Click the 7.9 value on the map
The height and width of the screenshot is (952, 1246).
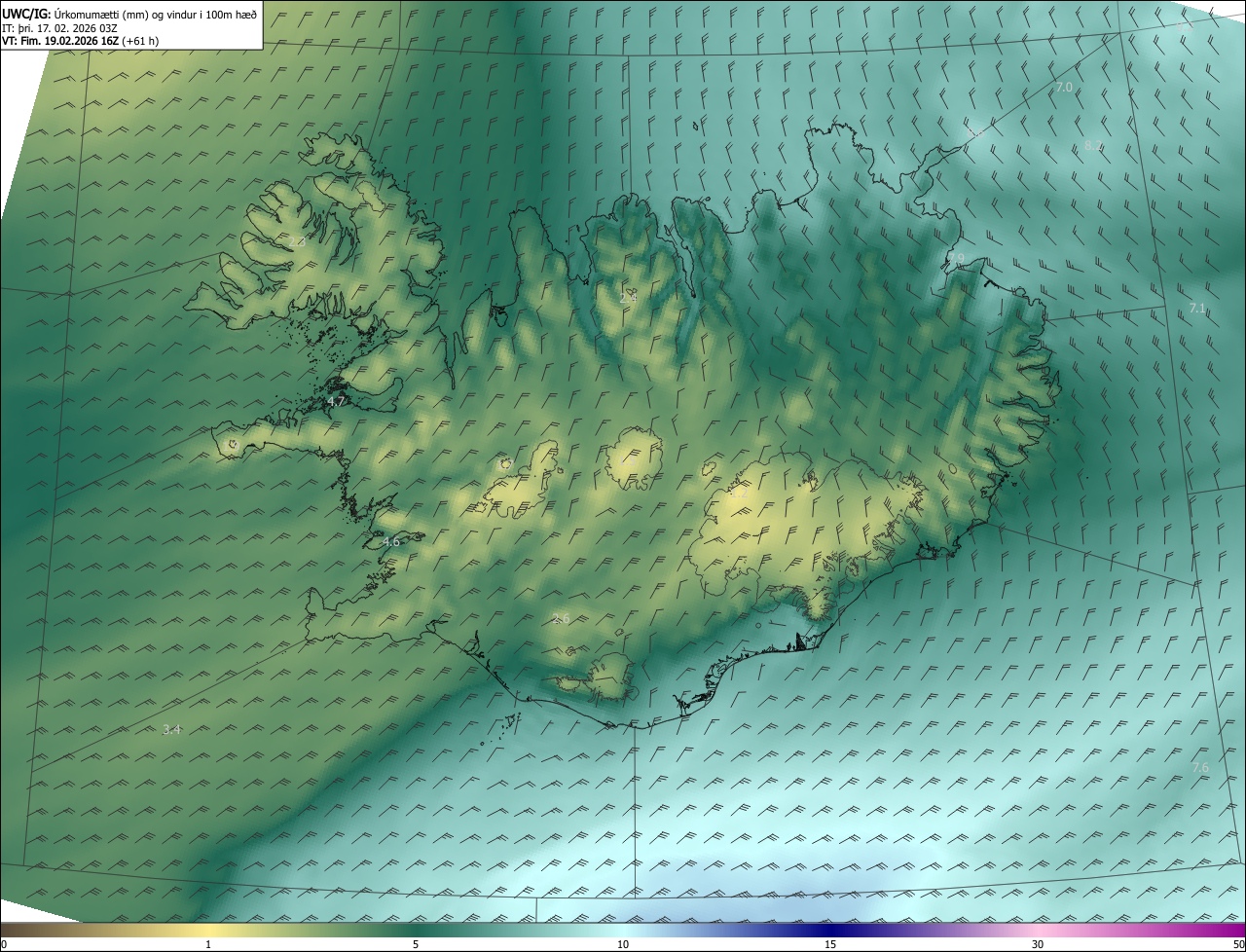click(955, 259)
